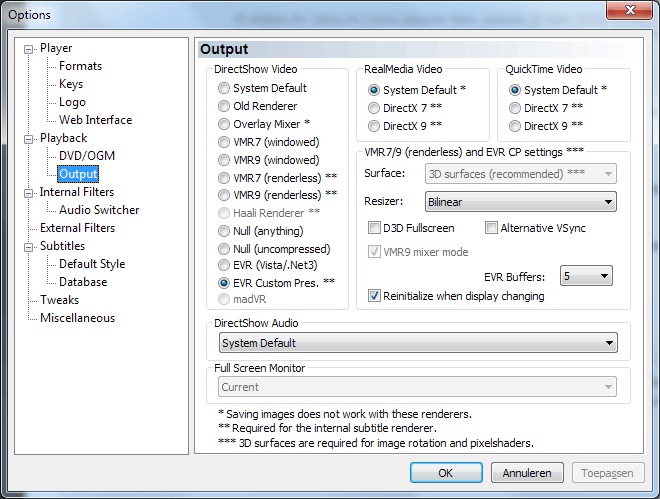This screenshot has width=660, height=499.
Task: Click the Annuleren button
Action: tap(527, 473)
